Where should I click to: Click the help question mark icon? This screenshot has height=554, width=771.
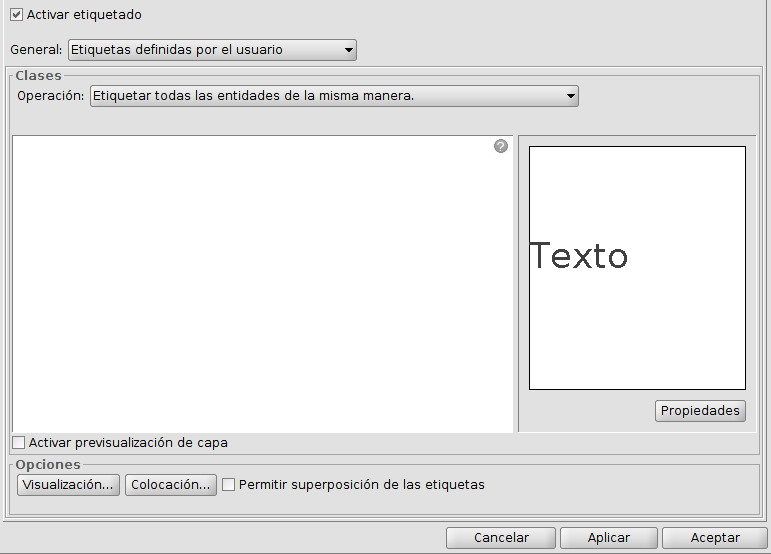[x=501, y=146]
